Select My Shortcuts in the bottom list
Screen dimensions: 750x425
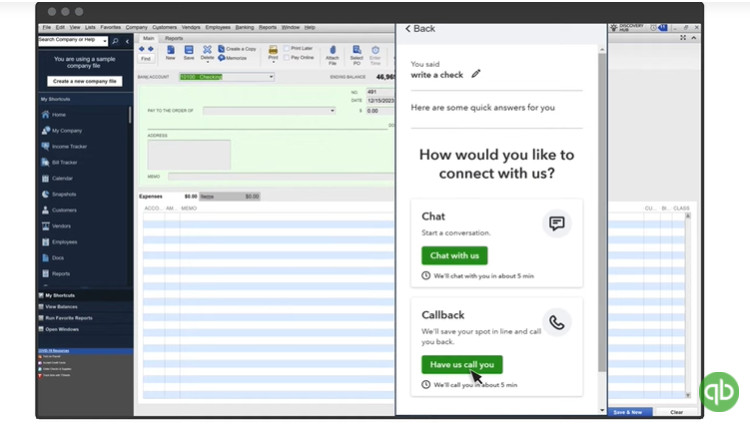click(60, 295)
